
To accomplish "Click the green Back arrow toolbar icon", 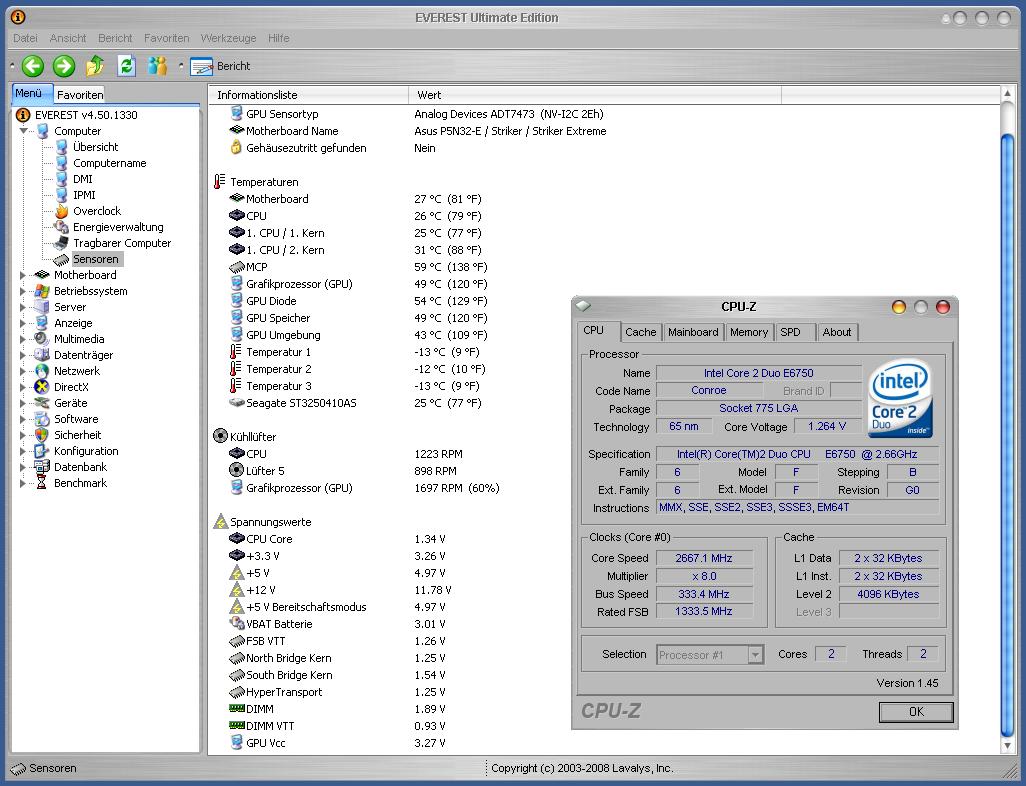I will [x=33, y=66].
